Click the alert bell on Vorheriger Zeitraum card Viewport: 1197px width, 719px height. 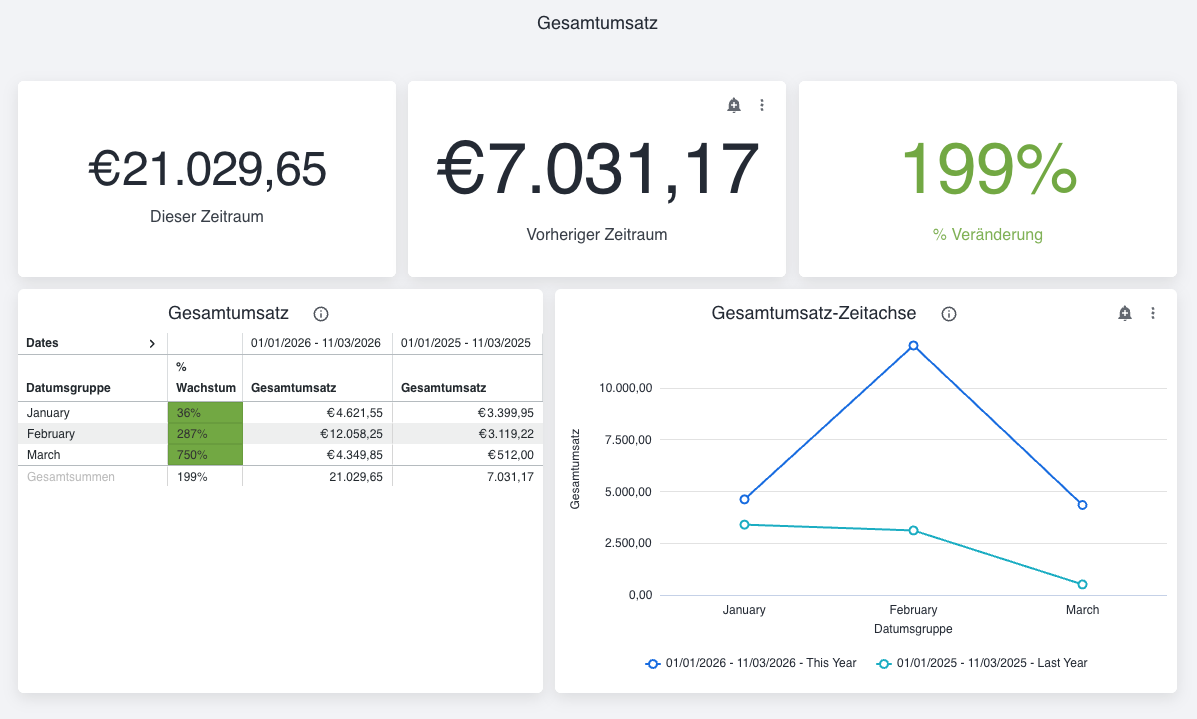734,105
